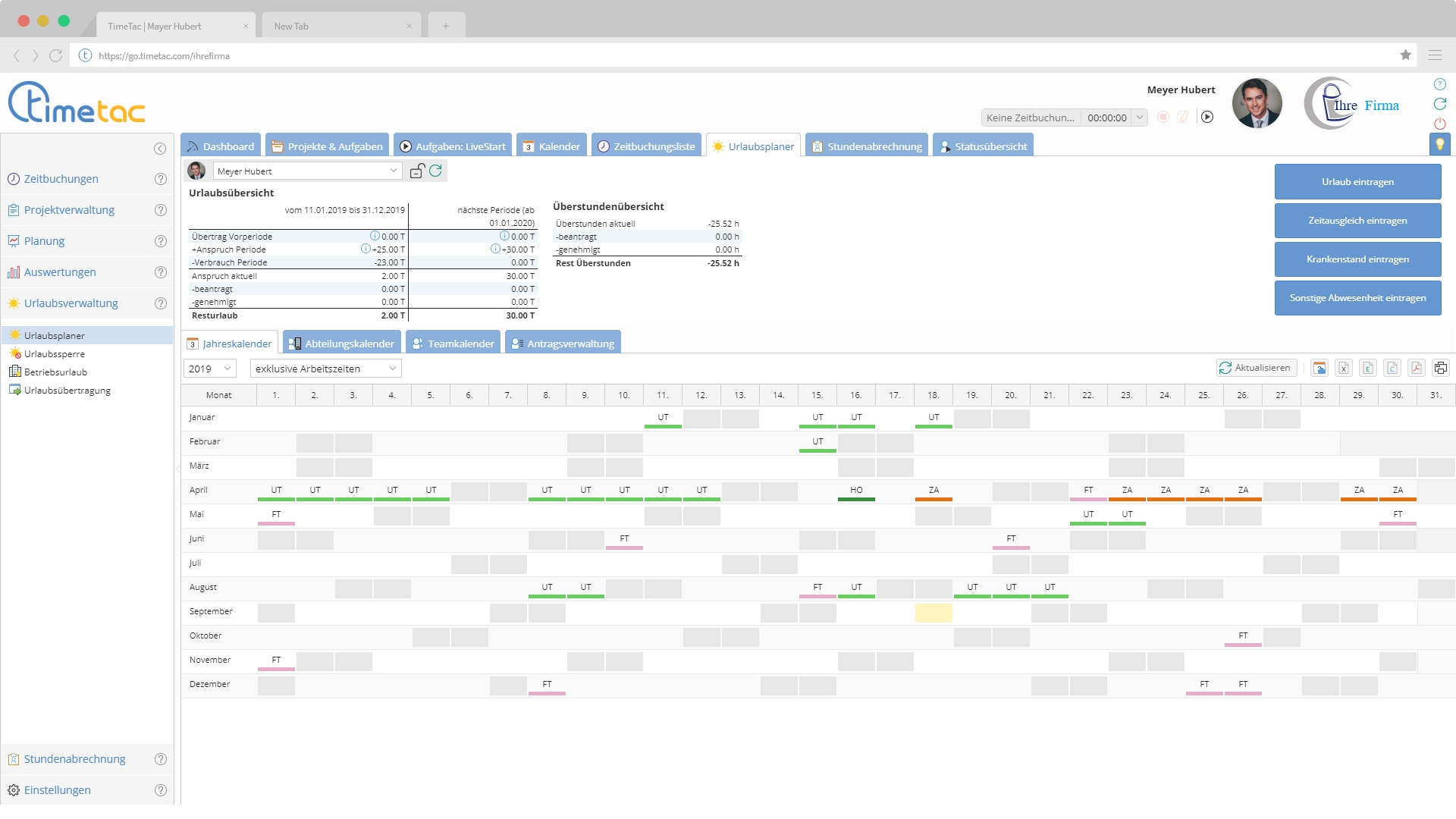1456x819 pixels.
Task: Toggle the CSV export file icon
Action: click(1392, 368)
